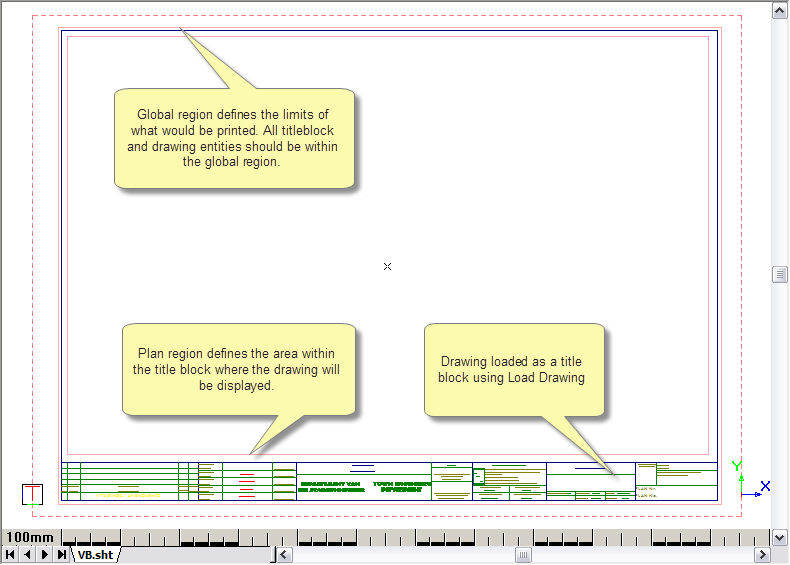The height and width of the screenshot is (565, 790).
Task: Go to the first sheet tab
Action: tap(10, 554)
